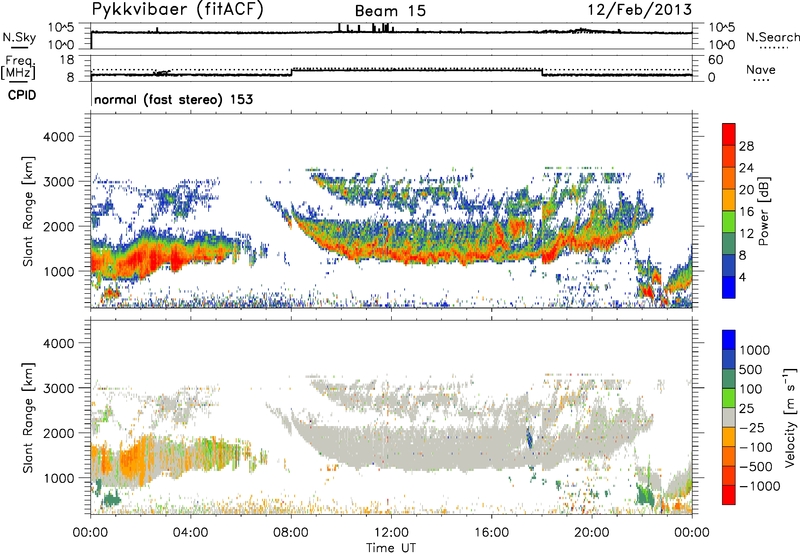The width and height of the screenshot is (800, 554).
Task: Click the red bottom segment of Velocity color bar
Action: pos(729,494)
